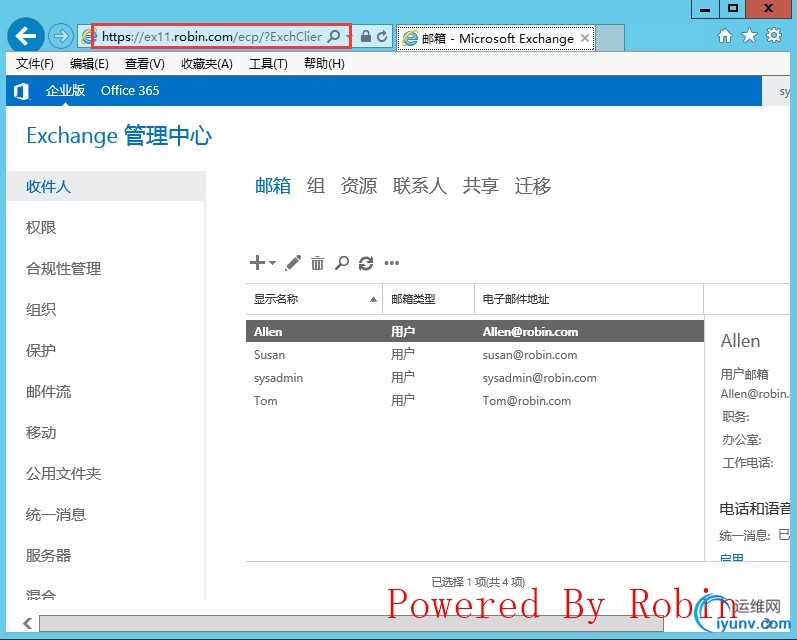Click the browser Forward arrow button

coord(60,36)
